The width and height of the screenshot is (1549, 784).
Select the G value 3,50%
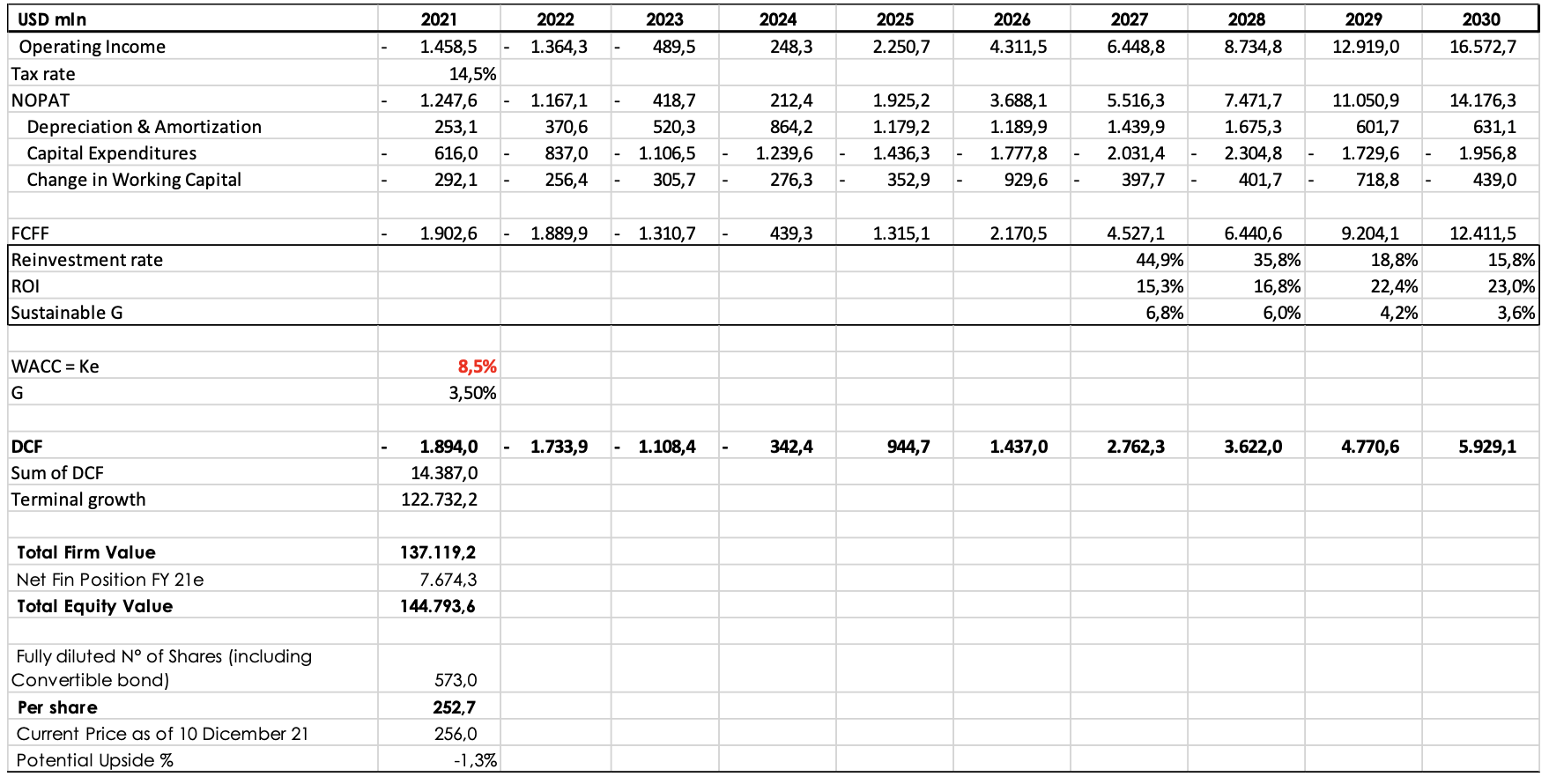pyautogui.click(x=472, y=393)
